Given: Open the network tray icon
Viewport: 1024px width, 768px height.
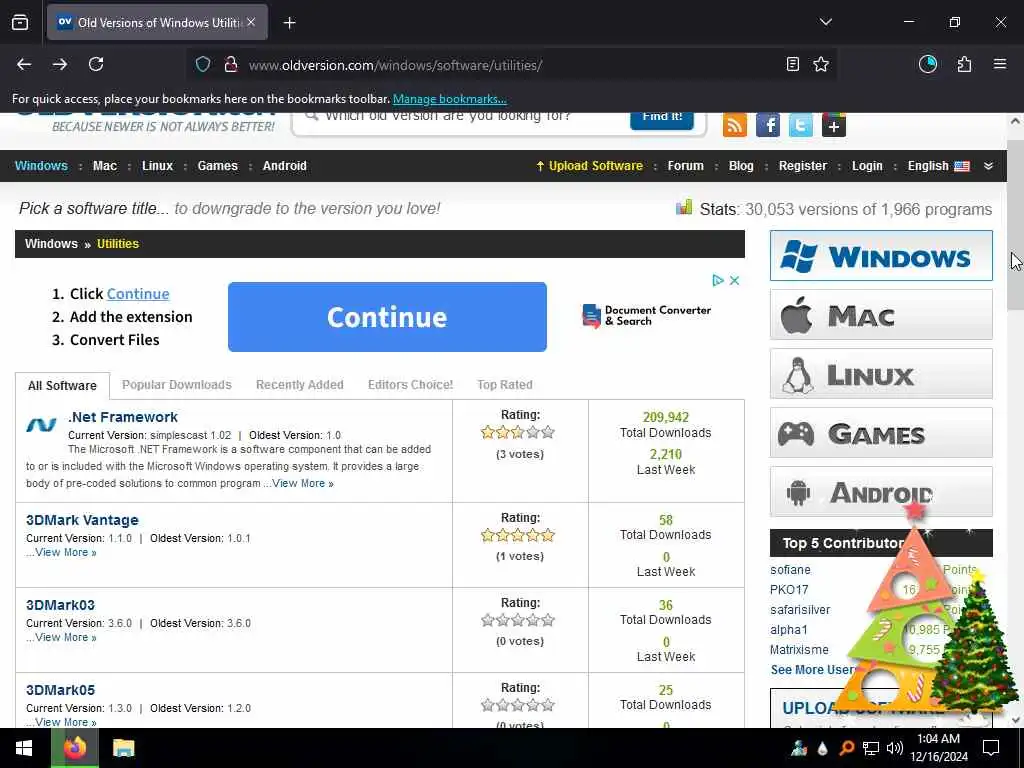Looking at the screenshot, I should coord(871,748).
